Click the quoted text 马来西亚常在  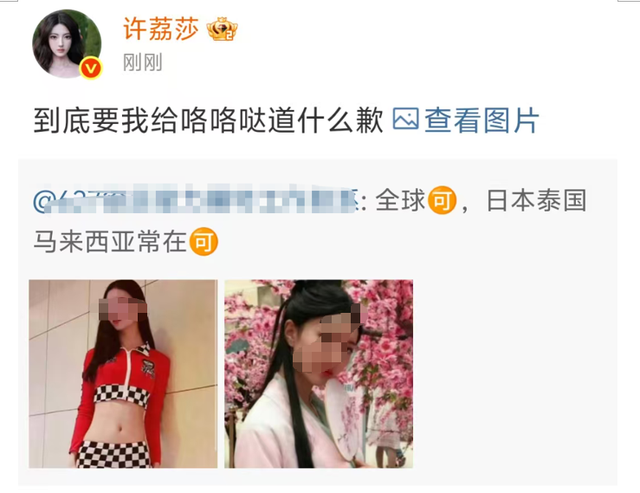coord(110,242)
